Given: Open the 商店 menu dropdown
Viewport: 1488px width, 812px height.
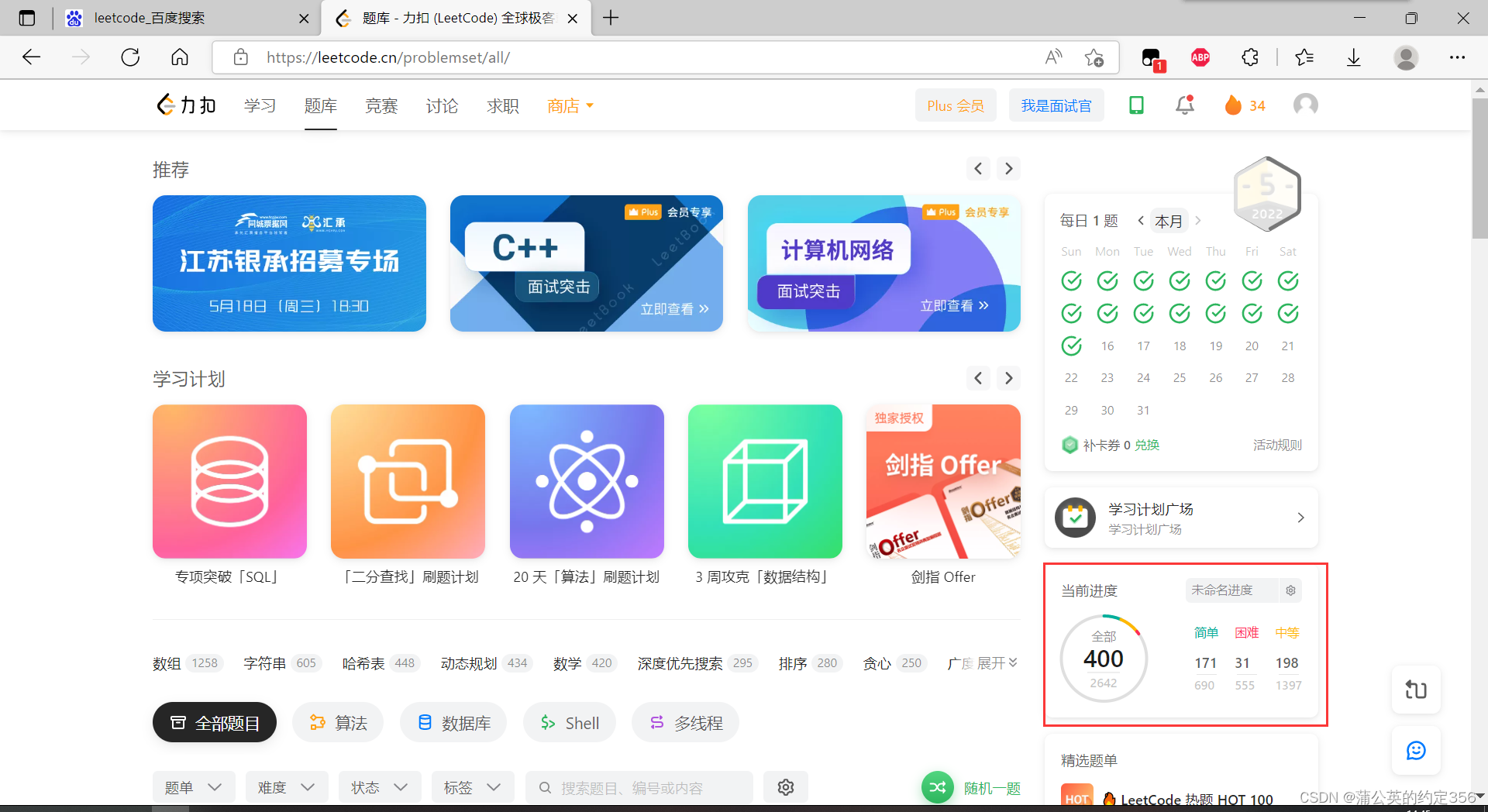Looking at the screenshot, I should click(x=570, y=105).
